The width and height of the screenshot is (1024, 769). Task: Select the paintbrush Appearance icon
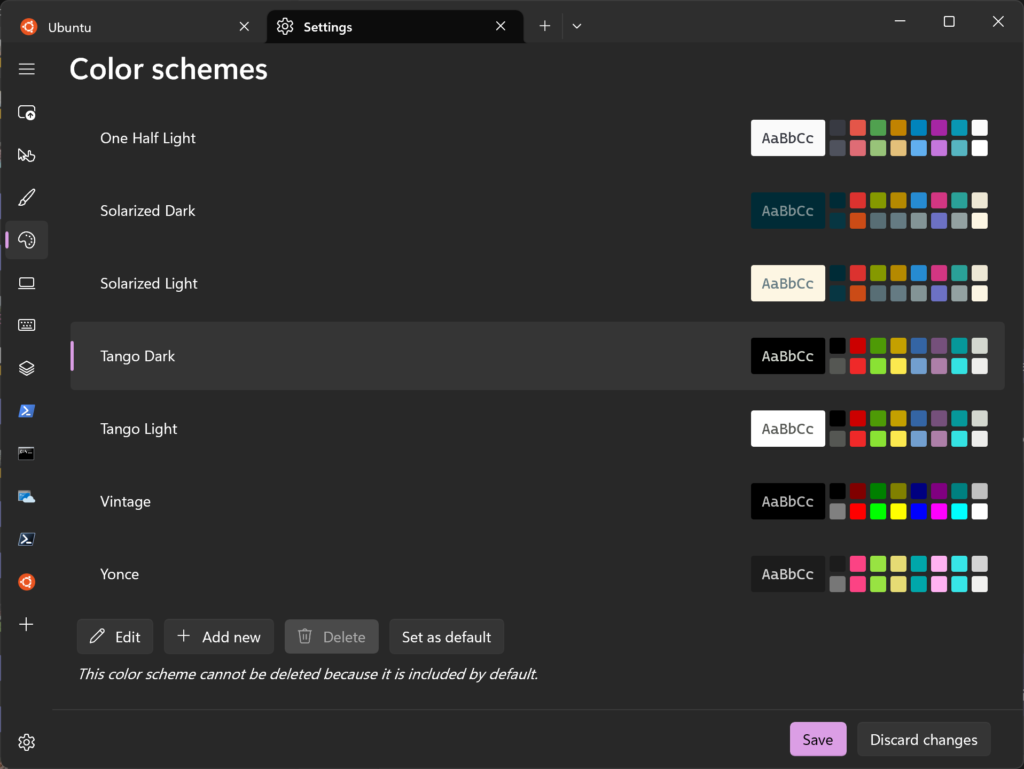coord(26,197)
